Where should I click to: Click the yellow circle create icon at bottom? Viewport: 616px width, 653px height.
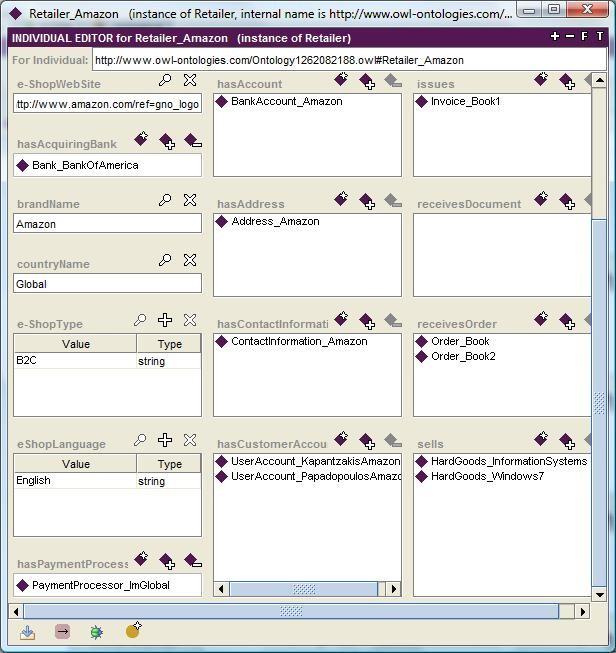coord(134,630)
